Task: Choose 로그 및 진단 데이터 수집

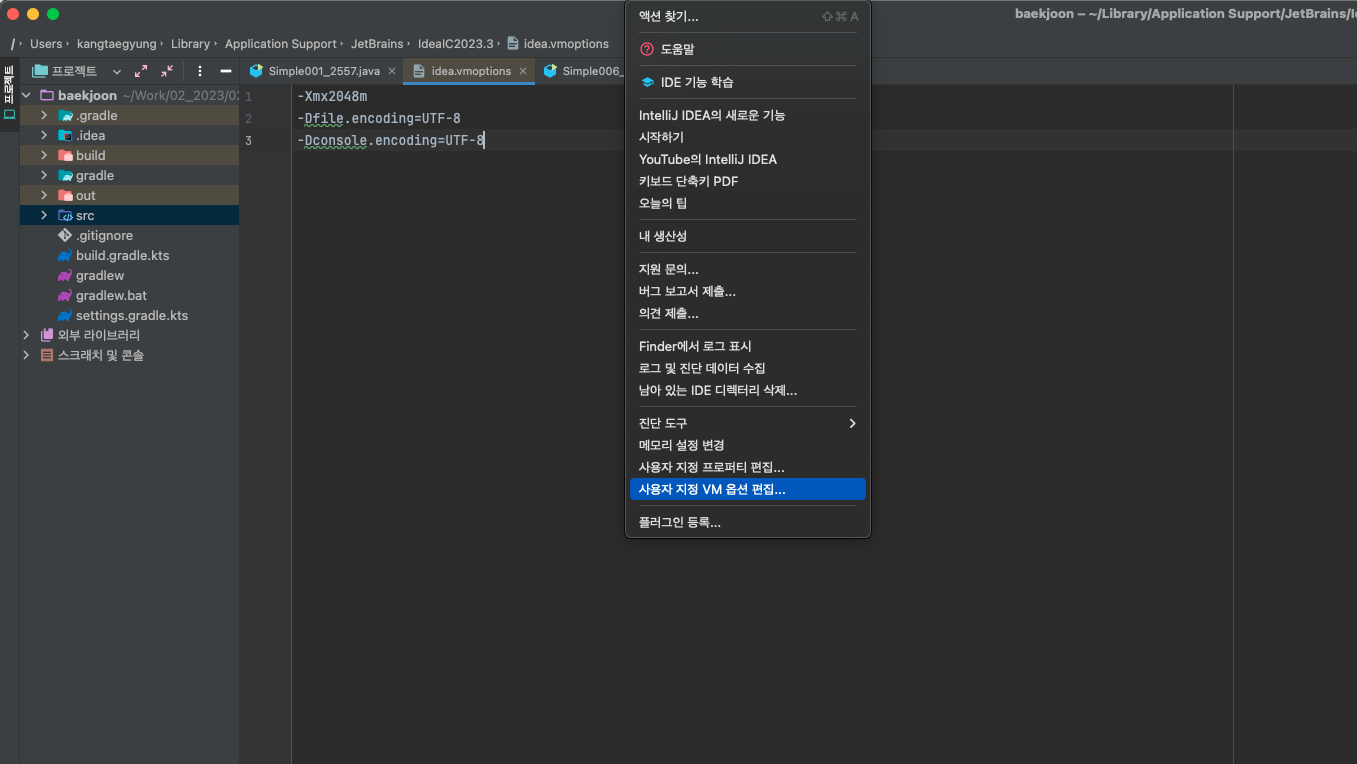Action: [748, 368]
